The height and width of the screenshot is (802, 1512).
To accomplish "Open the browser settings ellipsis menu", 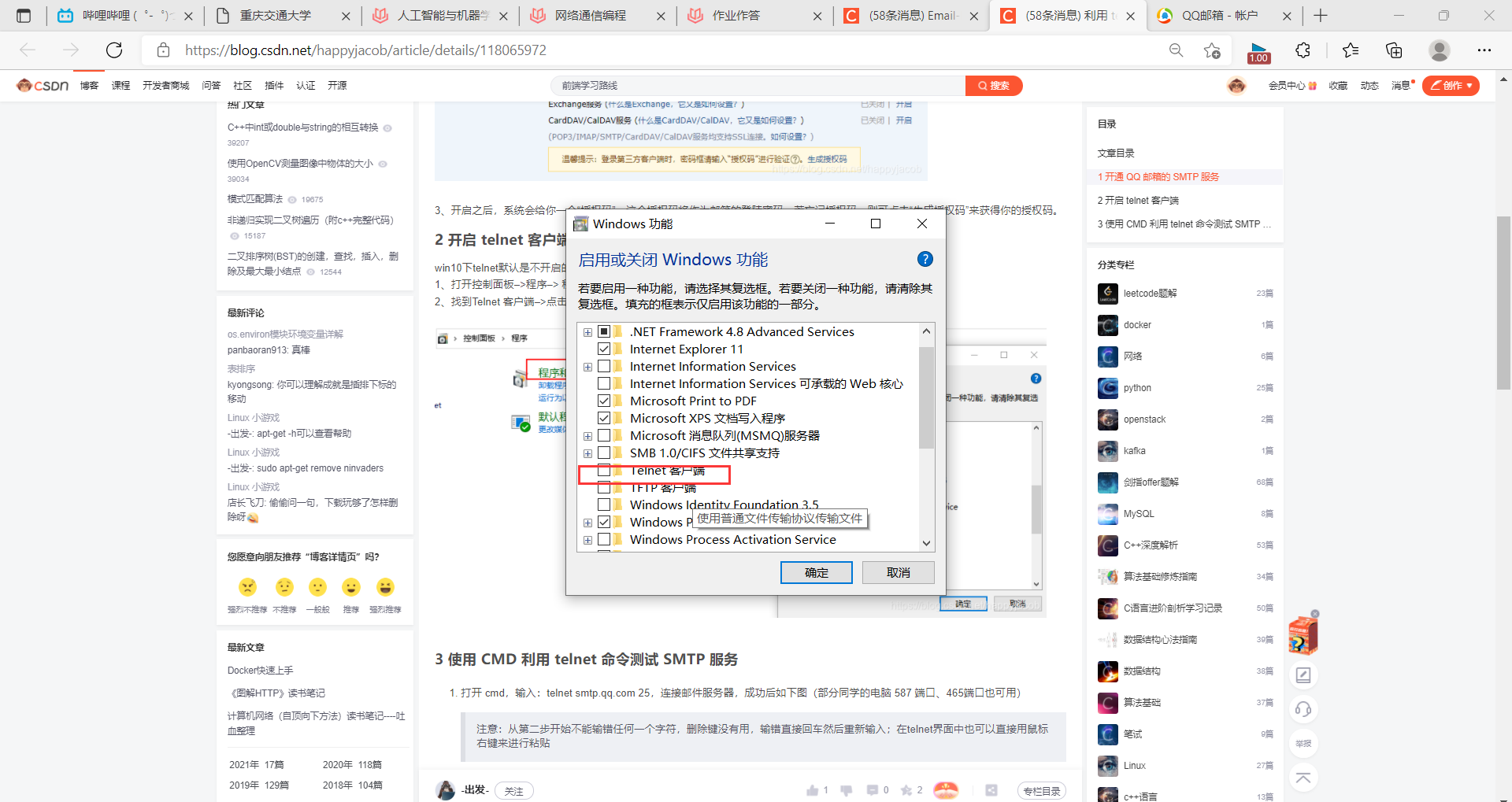I will [x=1484, y=50].
